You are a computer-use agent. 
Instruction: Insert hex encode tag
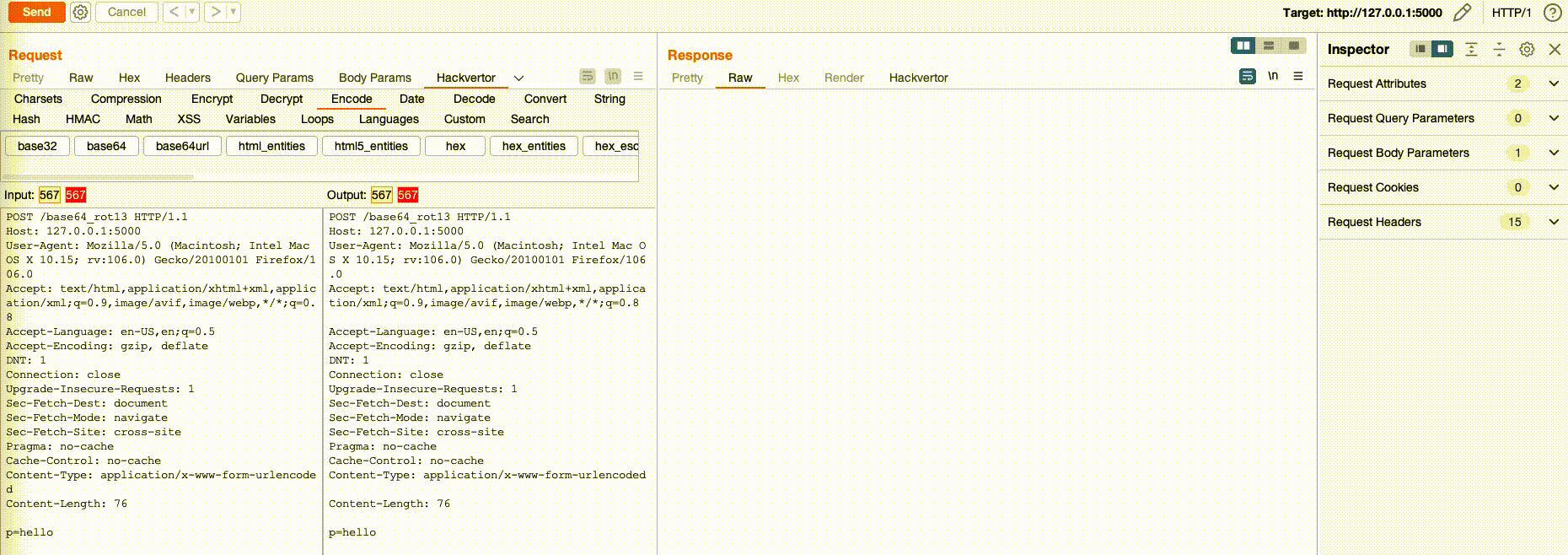coord(455,146)
